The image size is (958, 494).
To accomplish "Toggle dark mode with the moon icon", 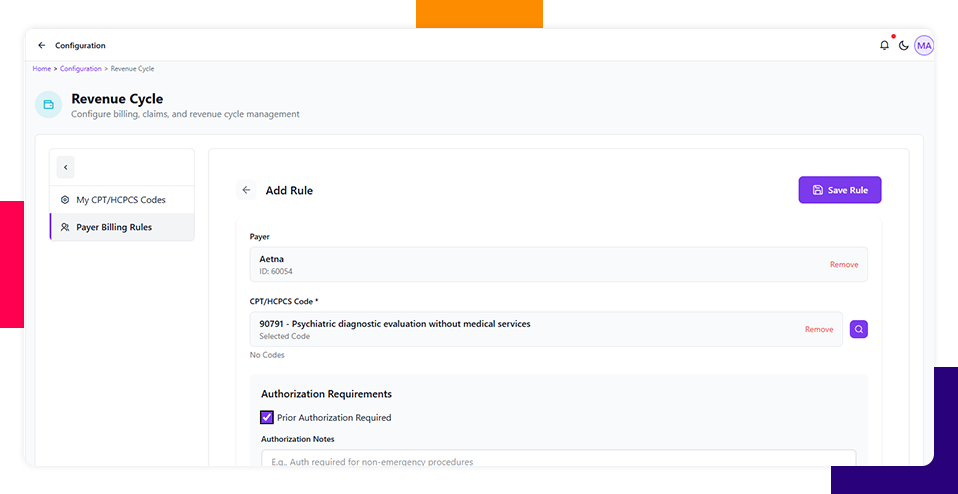I will coord(904,45).
